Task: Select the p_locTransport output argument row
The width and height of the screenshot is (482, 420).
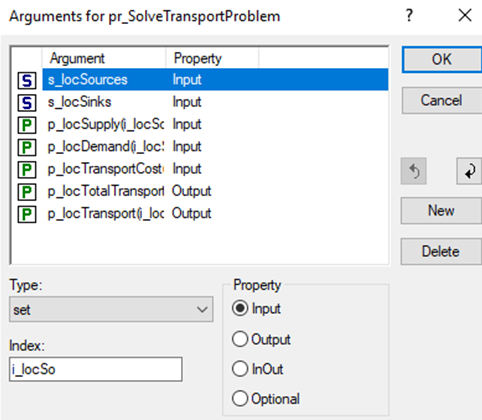Action: click(x=215, y=214)
